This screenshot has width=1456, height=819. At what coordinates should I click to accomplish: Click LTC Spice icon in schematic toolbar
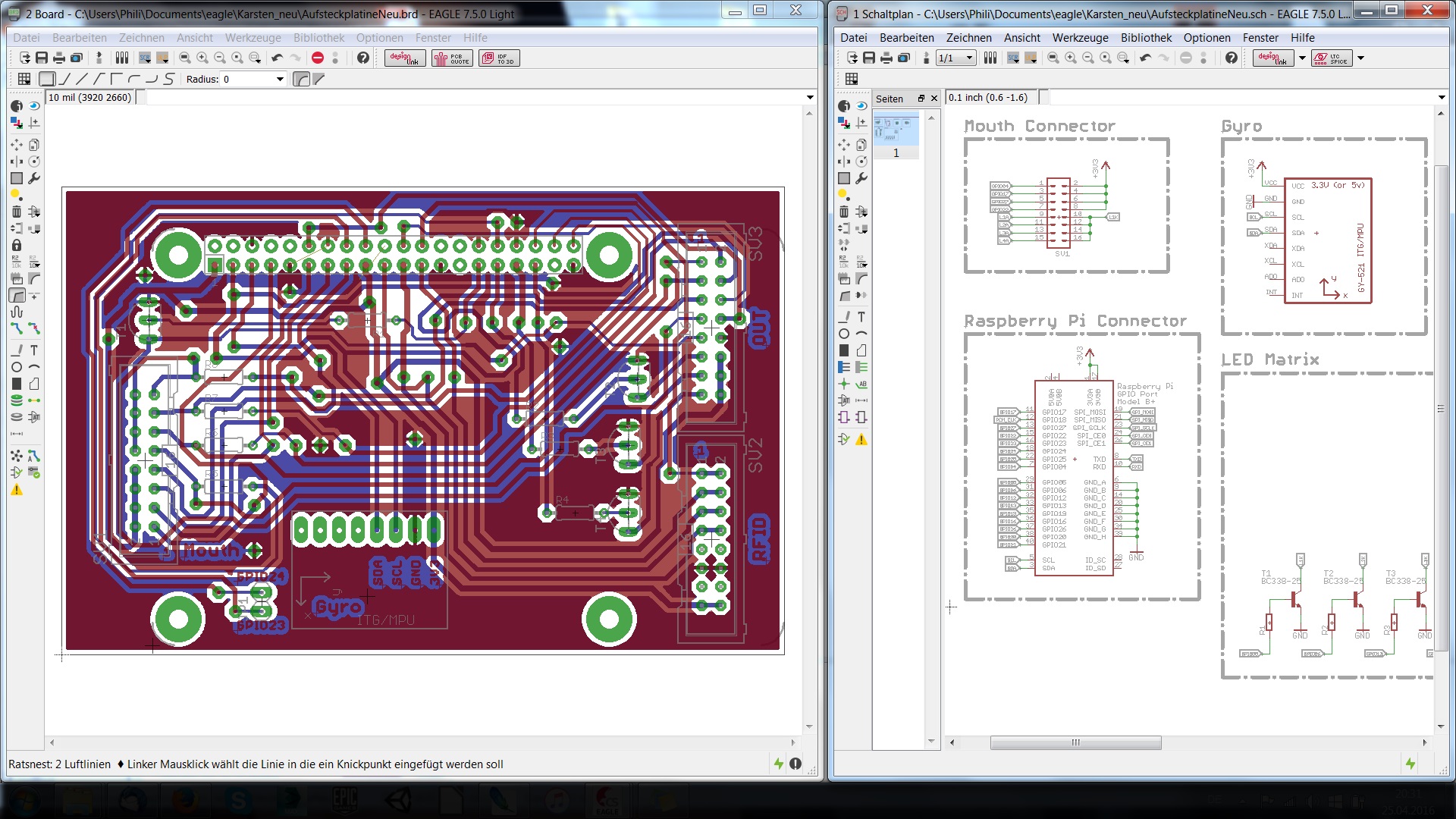pos(1331,58)
